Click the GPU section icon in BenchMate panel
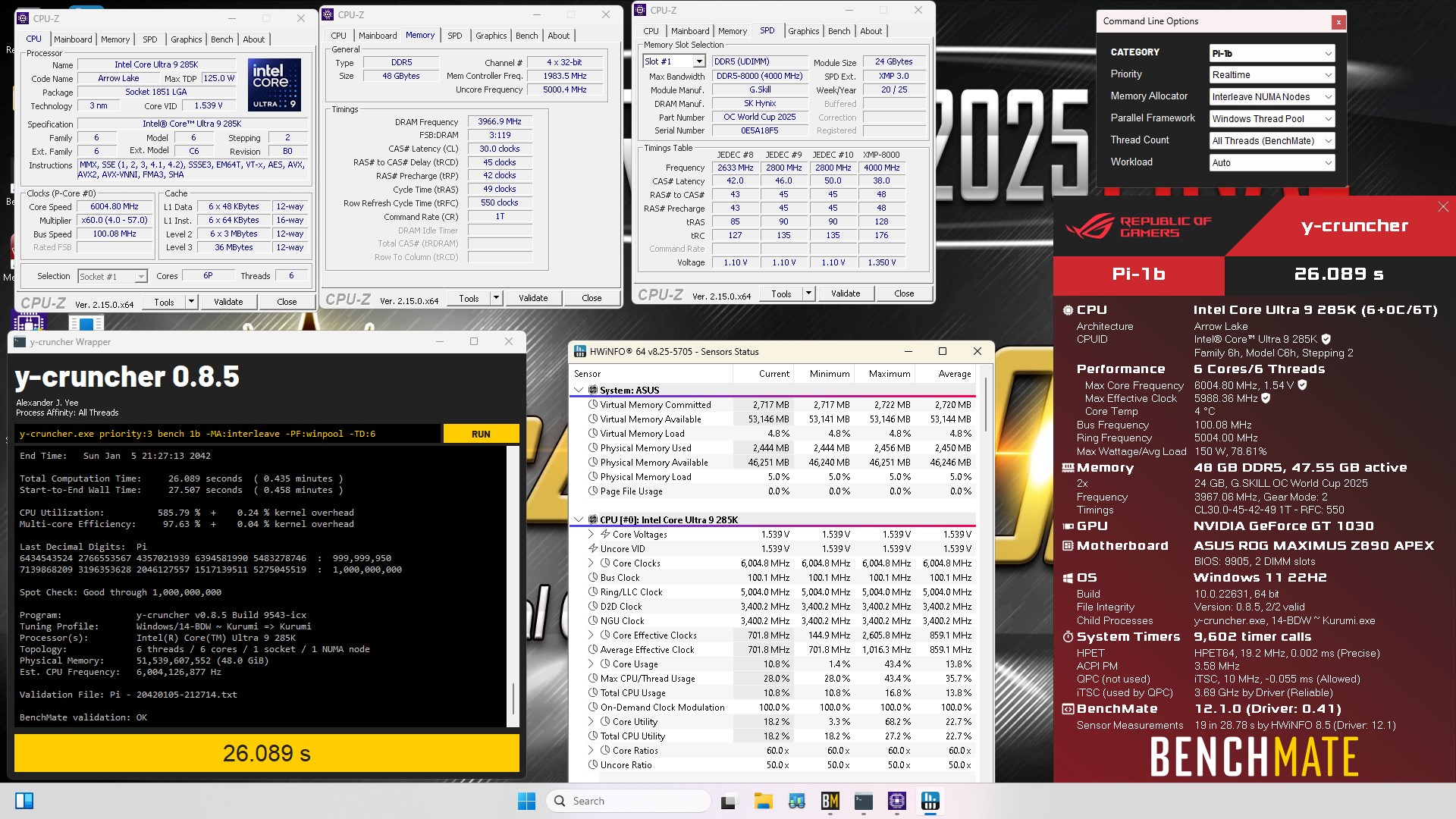This screenshot has height=819, width=1456. pyautogui.click(x=1068, y=526)
